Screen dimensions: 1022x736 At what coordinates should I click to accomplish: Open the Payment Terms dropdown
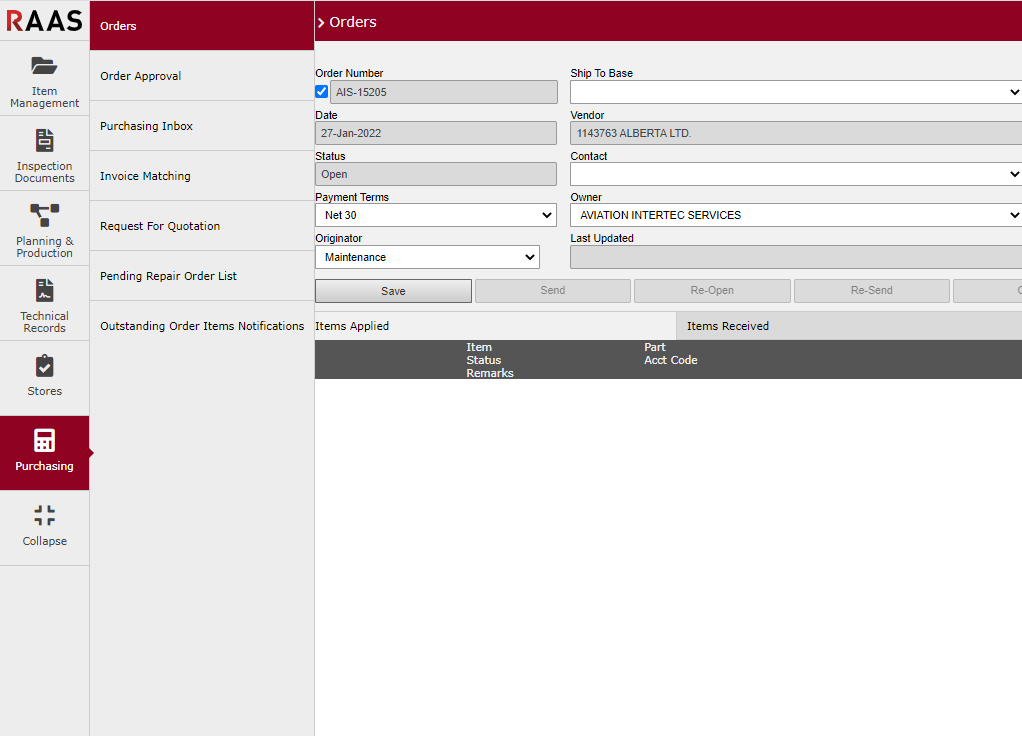[x=435, y=215]
